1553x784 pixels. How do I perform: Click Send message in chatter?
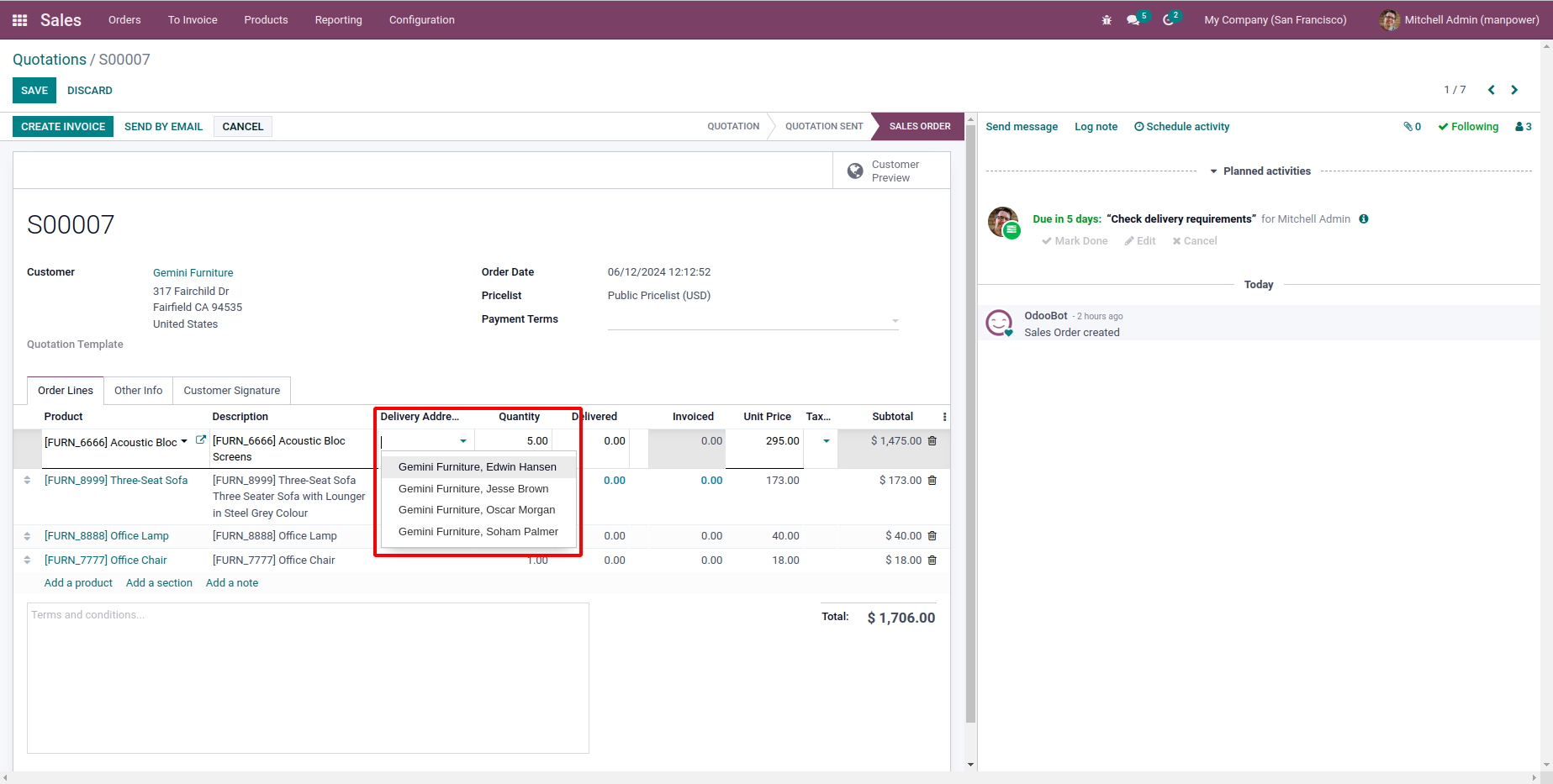[x=1022, y=127]
